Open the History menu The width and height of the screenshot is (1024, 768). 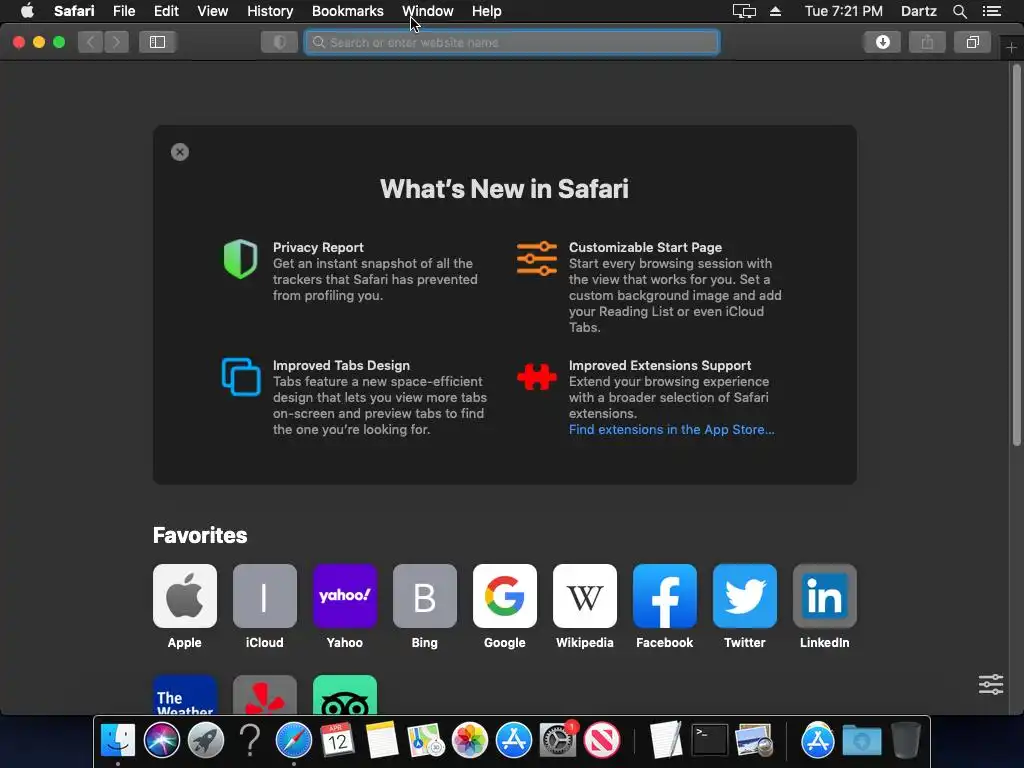coord(270,11)
